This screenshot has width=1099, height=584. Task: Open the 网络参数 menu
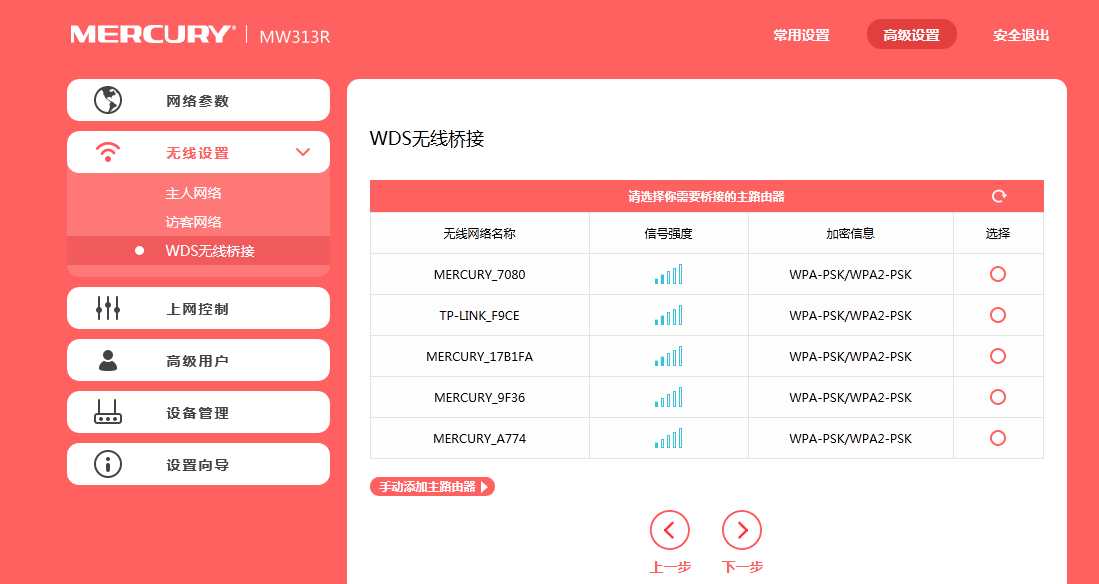pos(198,100)
